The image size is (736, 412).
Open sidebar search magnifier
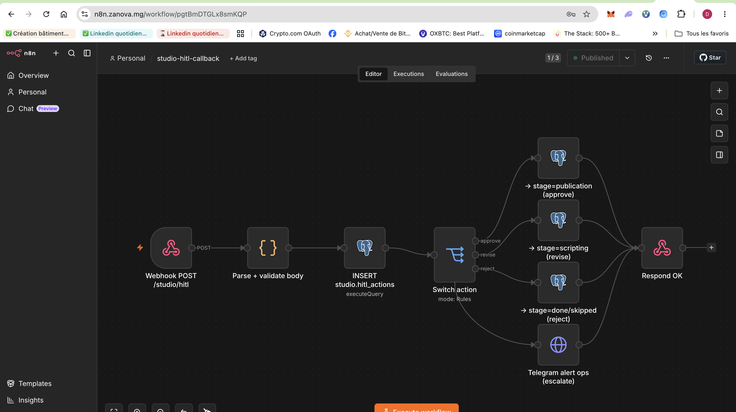71,53
